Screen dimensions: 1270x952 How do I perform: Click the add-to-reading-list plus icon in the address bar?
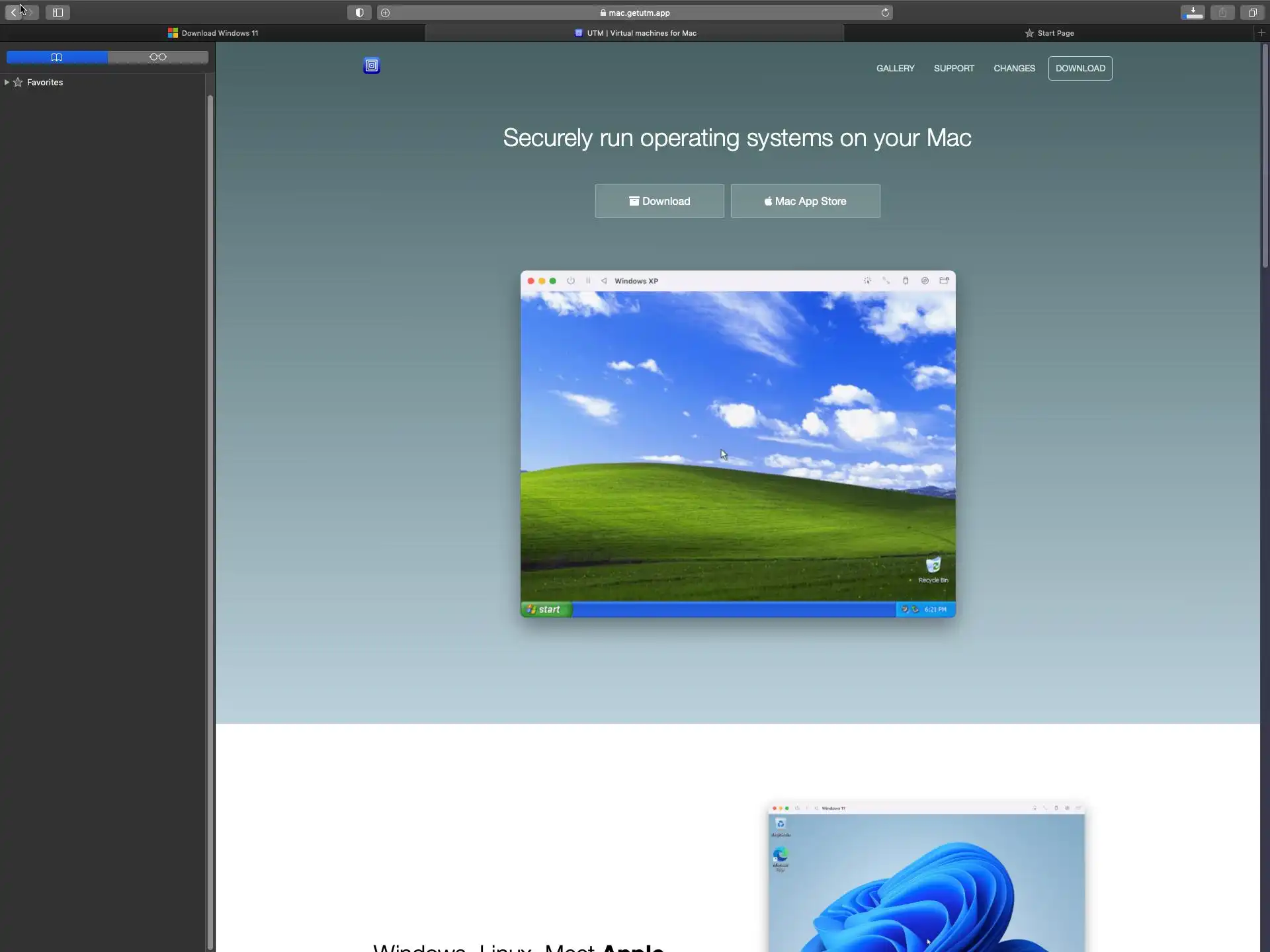(x=386, y=13)
